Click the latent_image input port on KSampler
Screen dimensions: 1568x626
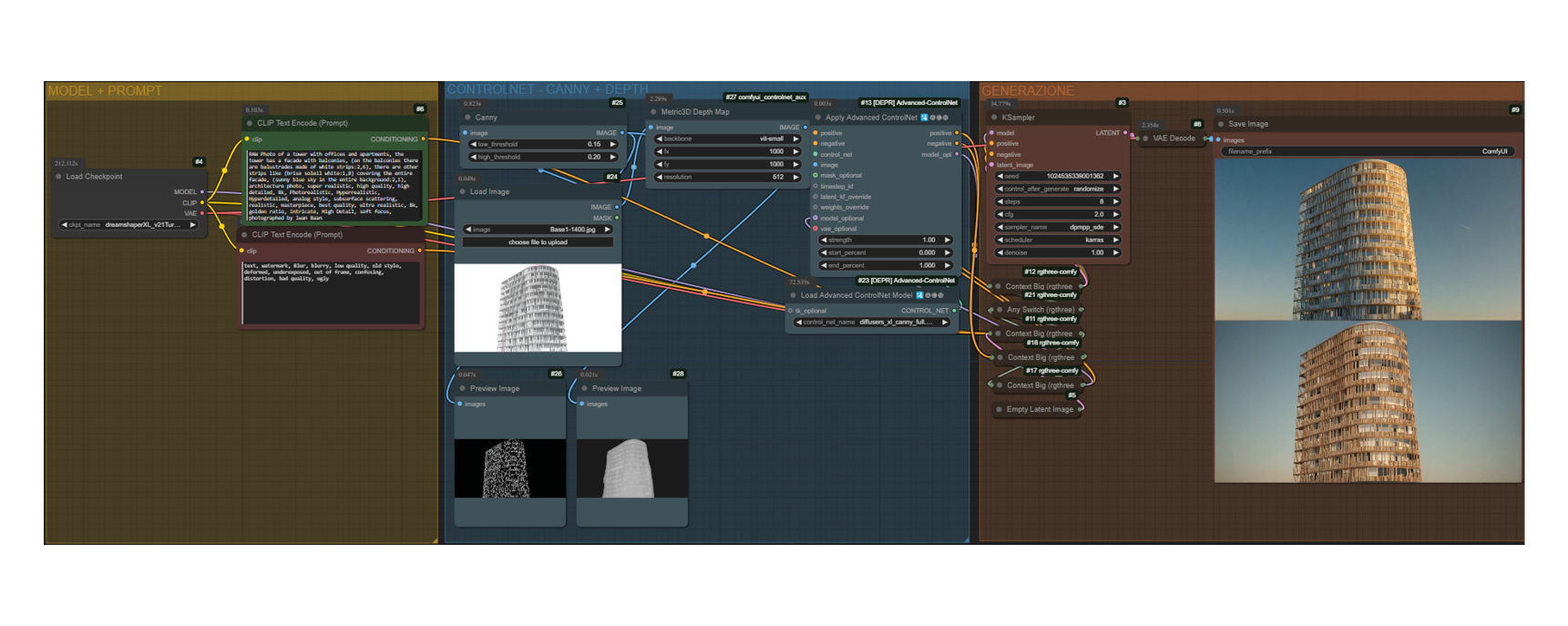coord(991,165)
